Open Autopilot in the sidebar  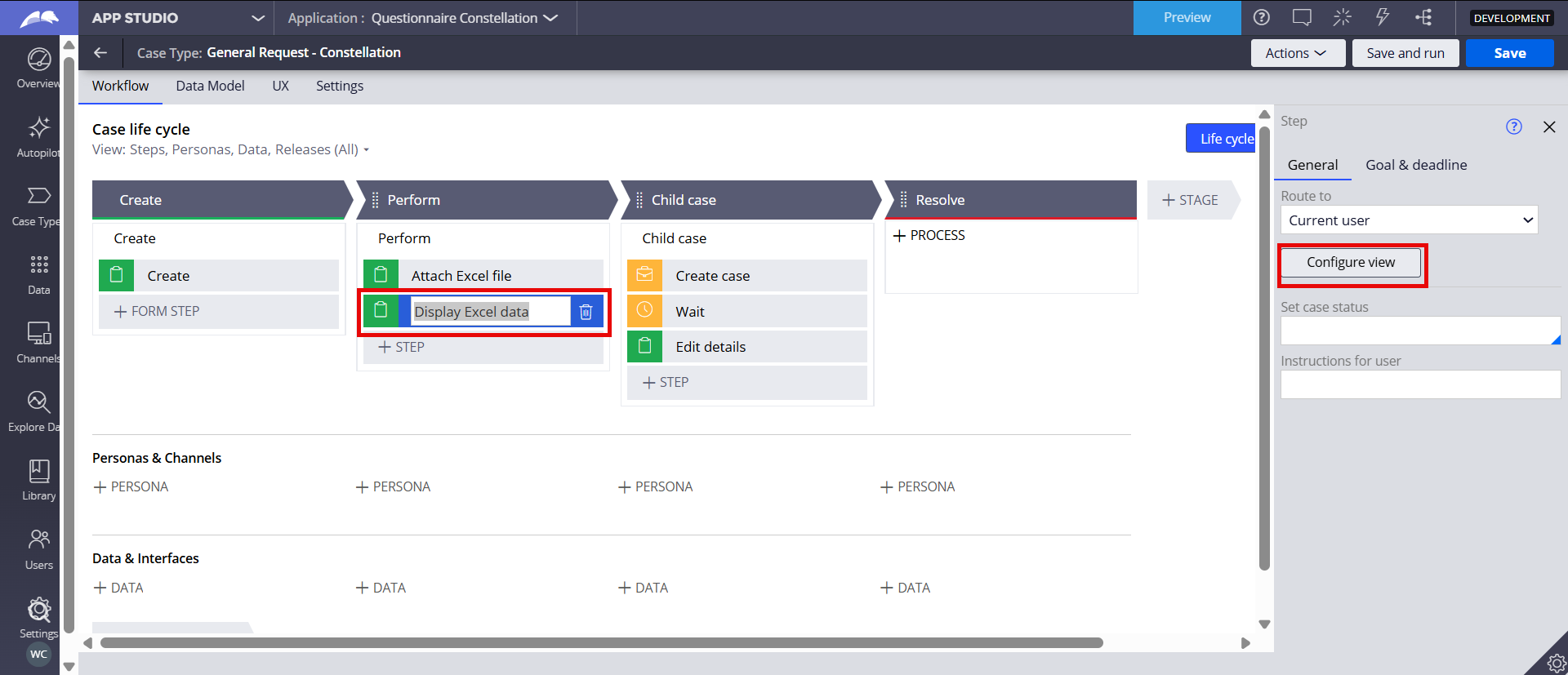[x=38, y=137]
